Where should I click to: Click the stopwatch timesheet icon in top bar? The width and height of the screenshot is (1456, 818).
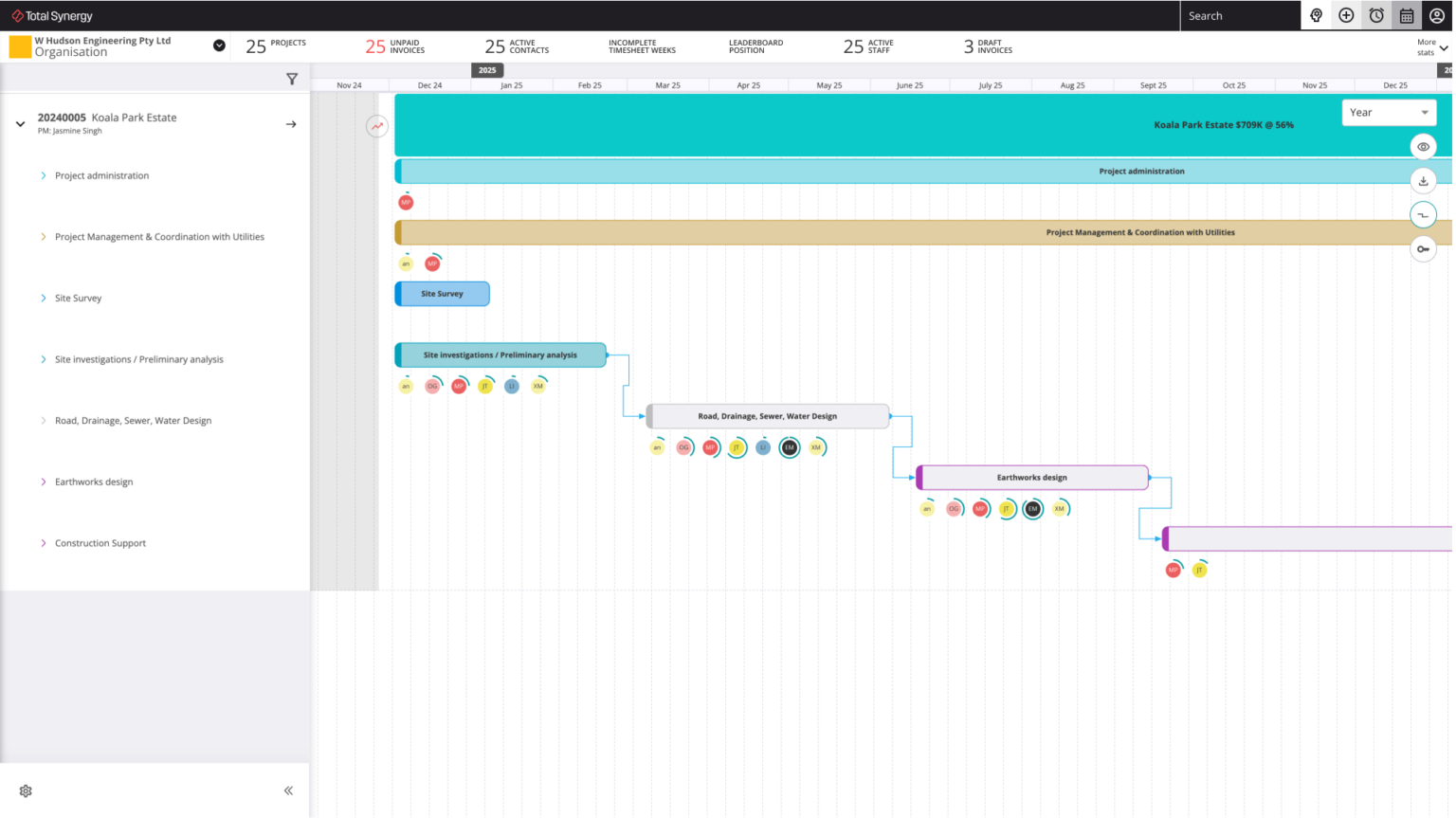[1375, 15]
